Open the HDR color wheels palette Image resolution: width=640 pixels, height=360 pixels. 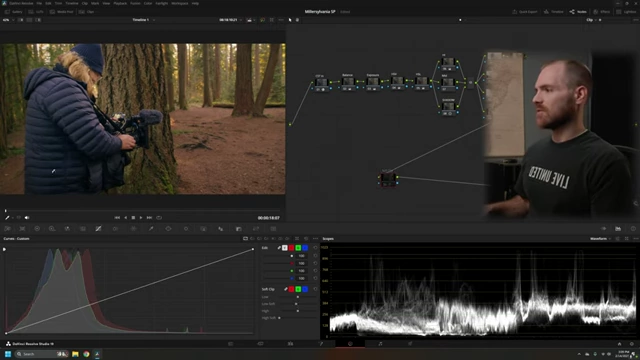pyautogui.click(x=52, y=229)
